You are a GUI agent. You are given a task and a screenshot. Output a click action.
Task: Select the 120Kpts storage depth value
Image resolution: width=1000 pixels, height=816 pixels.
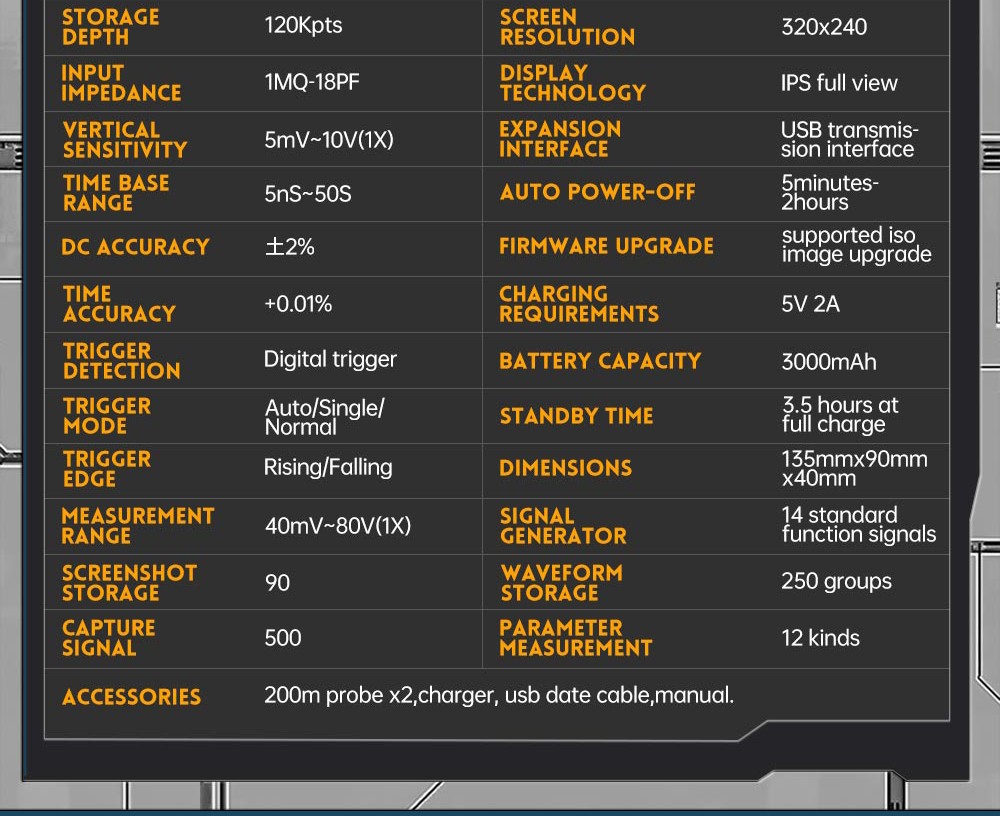(303, 26)
